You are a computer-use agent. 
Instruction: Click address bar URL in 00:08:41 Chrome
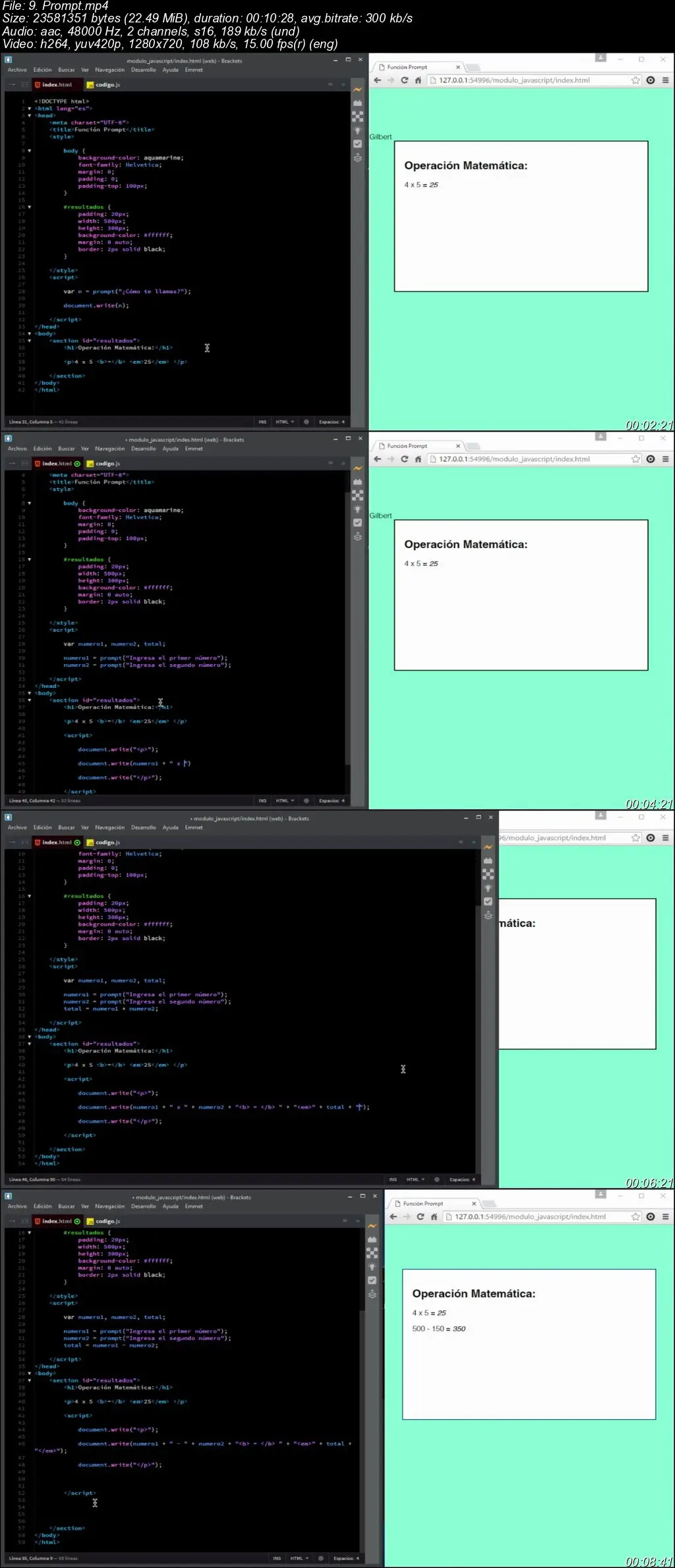tap(530, 1217)
